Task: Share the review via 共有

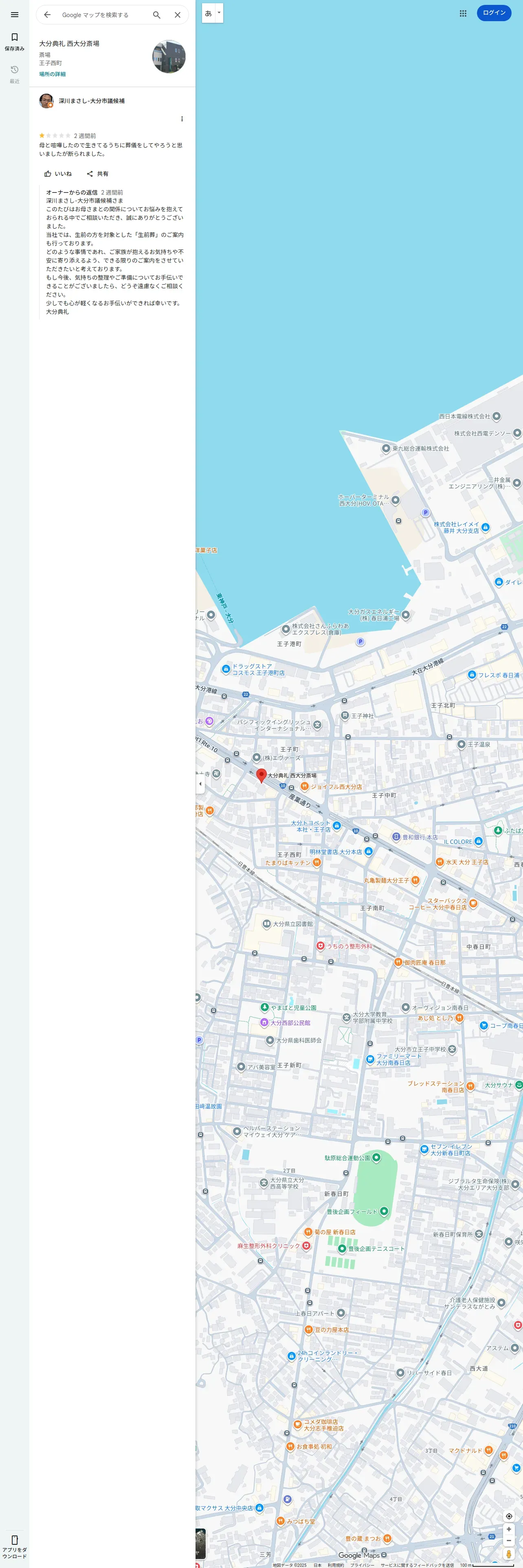Action: coord(97,173)
